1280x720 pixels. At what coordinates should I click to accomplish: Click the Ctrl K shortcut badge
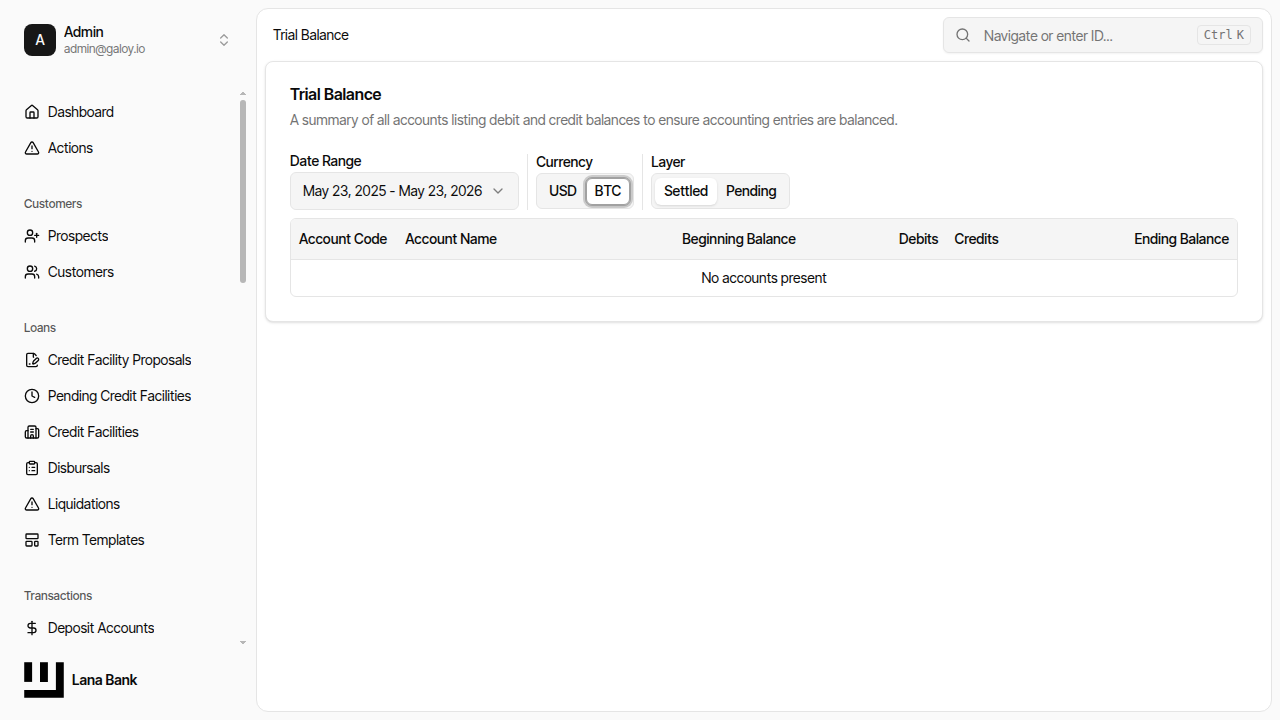point(1224,35)
